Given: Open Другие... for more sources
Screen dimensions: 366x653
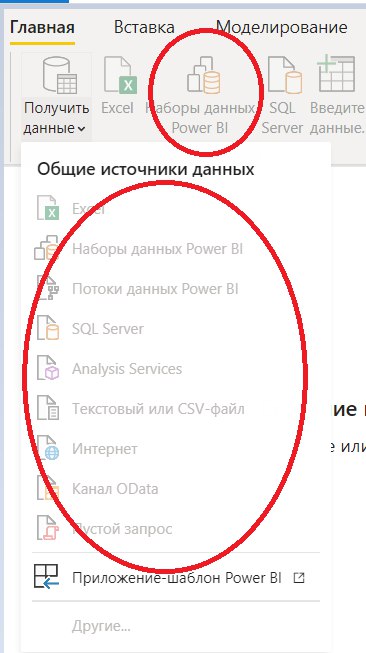Looking at the screenshot, I should 101,626.
